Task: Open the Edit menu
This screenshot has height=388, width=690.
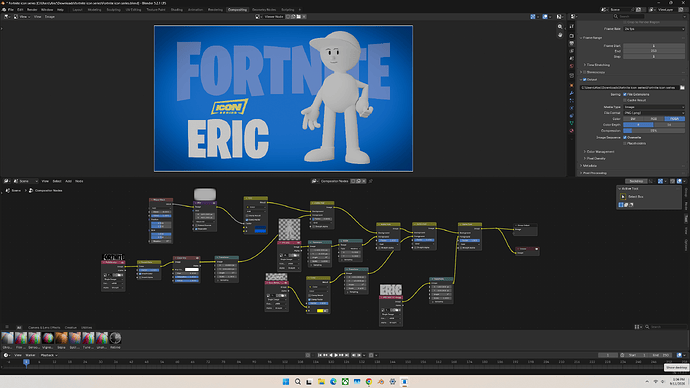Action: click(x=20, y=10)
